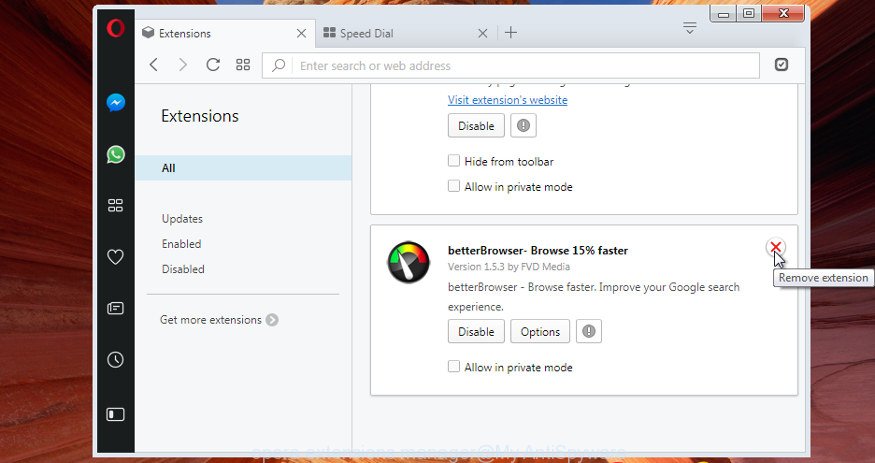Close the Speed Dial tab
Screen dimensions: 875x463
483,33
